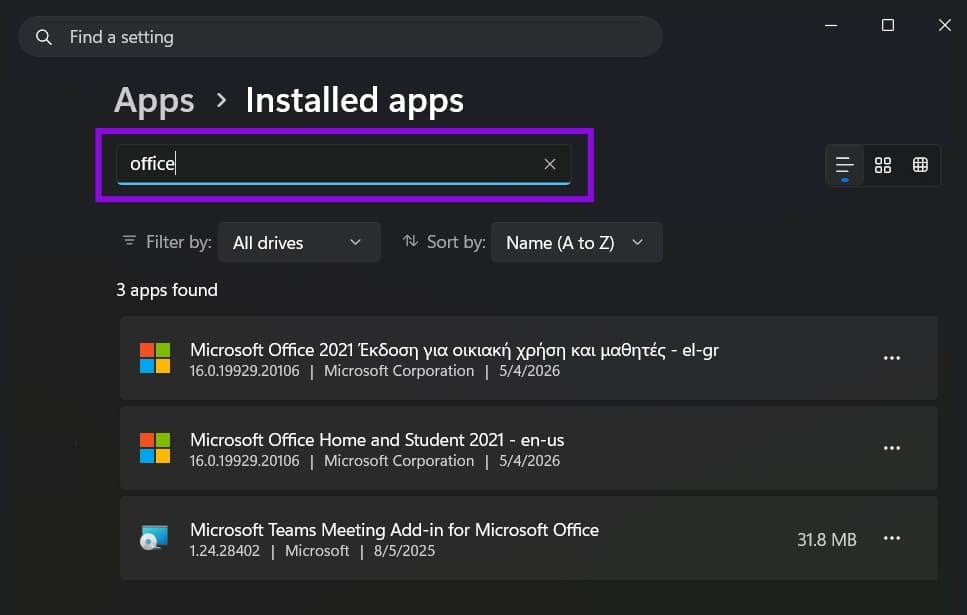Click the Office Home and Student en-us logo
Screen dimensions: 967x615
[155, 448]
